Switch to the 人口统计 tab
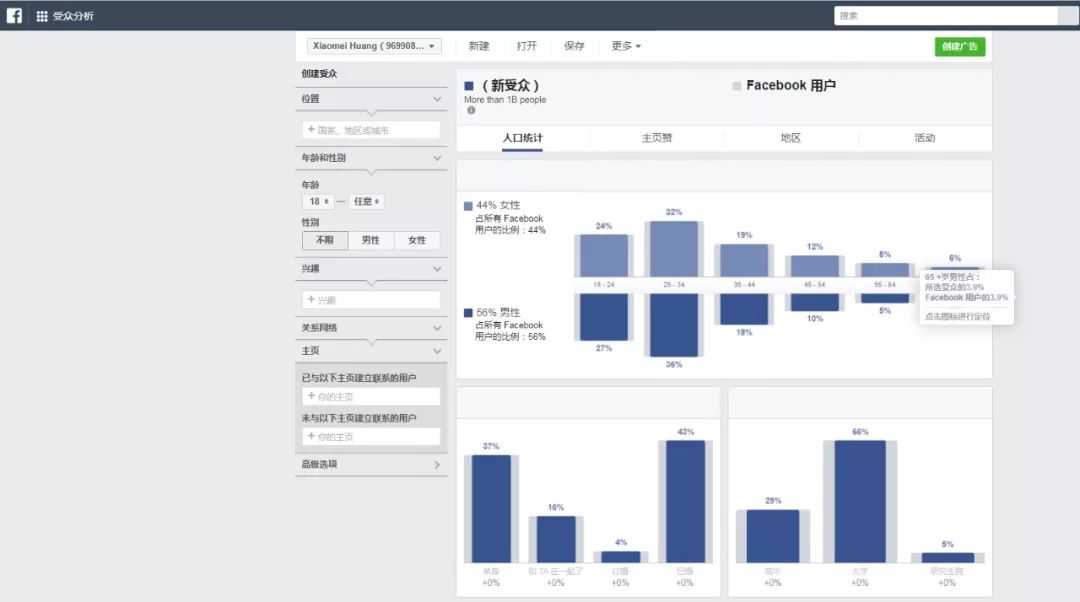This screenshot has width=1080, height=602. pyautogui.click(x=523, y=138)
